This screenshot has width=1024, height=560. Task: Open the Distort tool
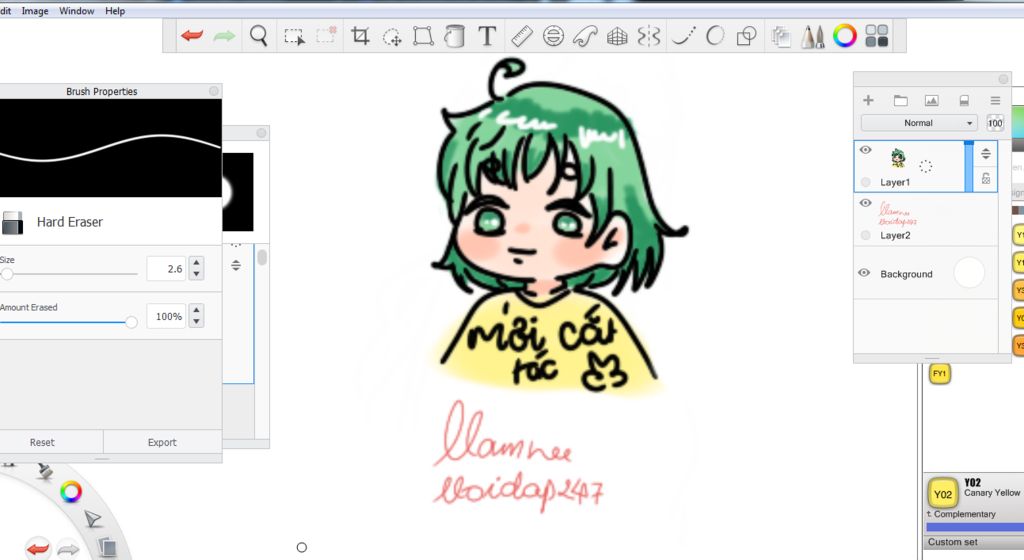click(x=423, y=36)
